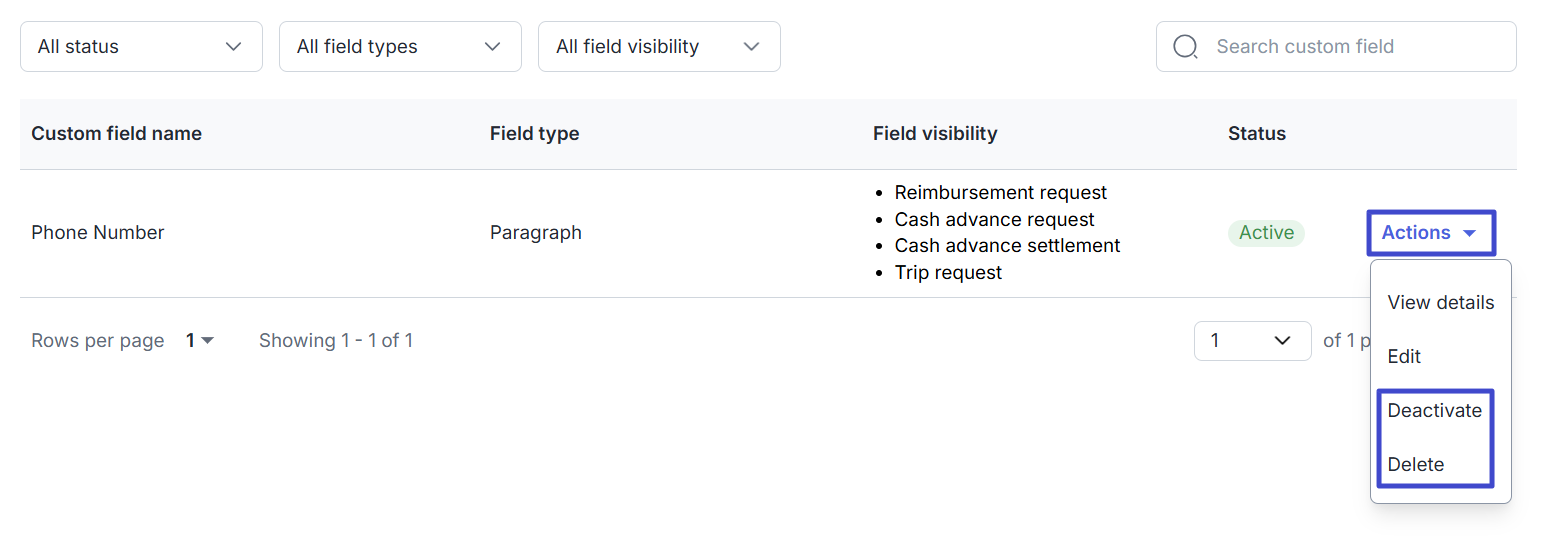
Task: Click the Status column header
Action: tap(1256, 134)
